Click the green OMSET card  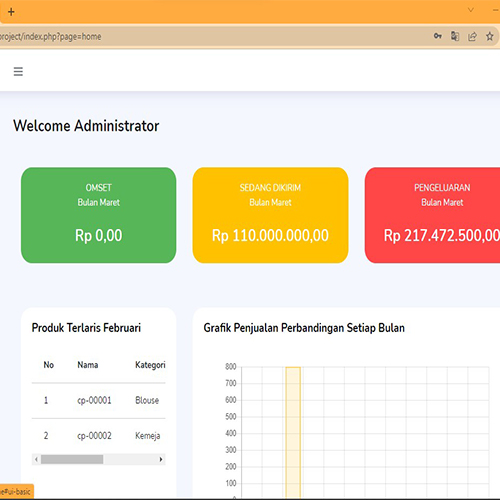(x=99, y=215)
